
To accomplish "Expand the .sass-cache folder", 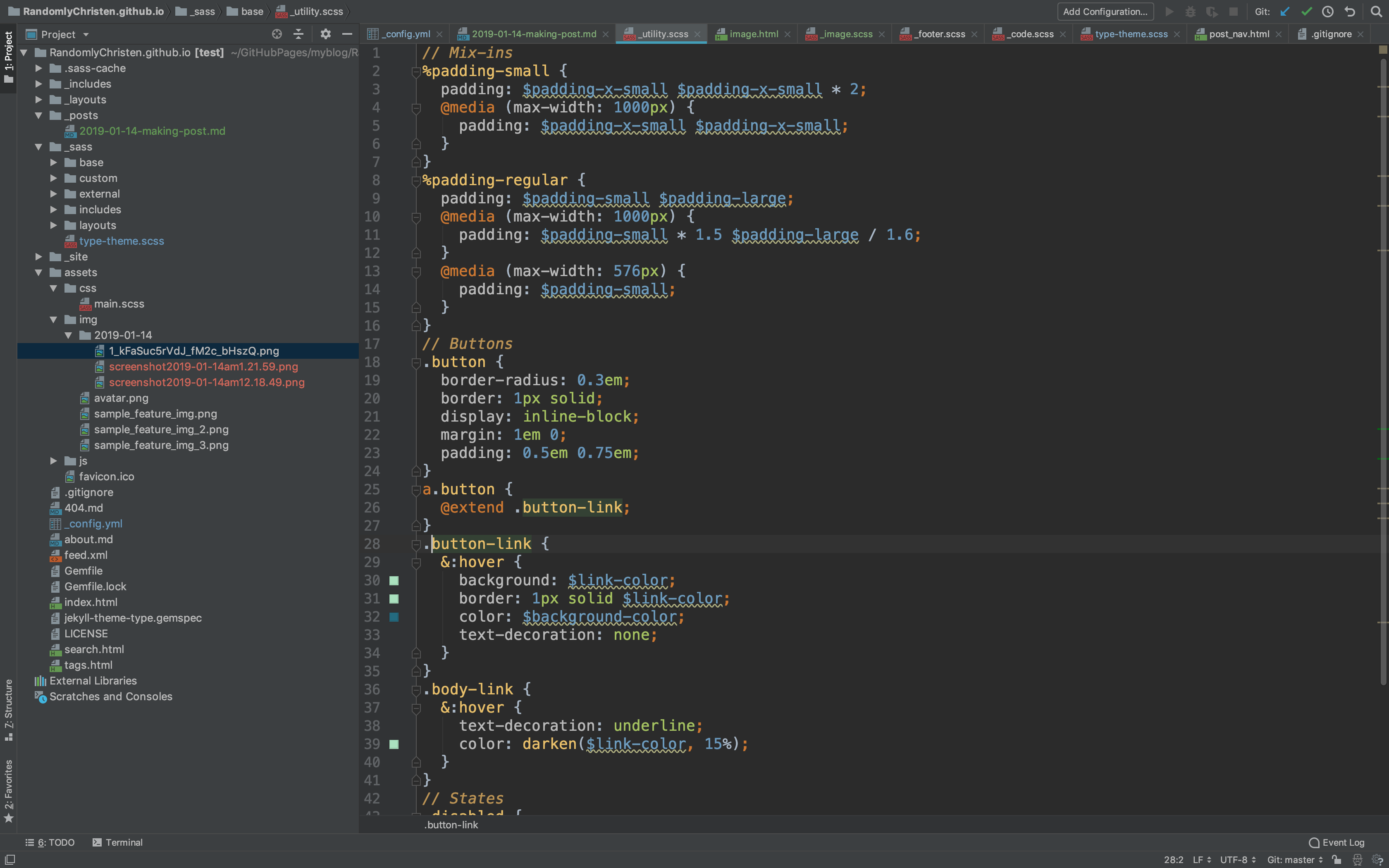I will click(38, 68).
